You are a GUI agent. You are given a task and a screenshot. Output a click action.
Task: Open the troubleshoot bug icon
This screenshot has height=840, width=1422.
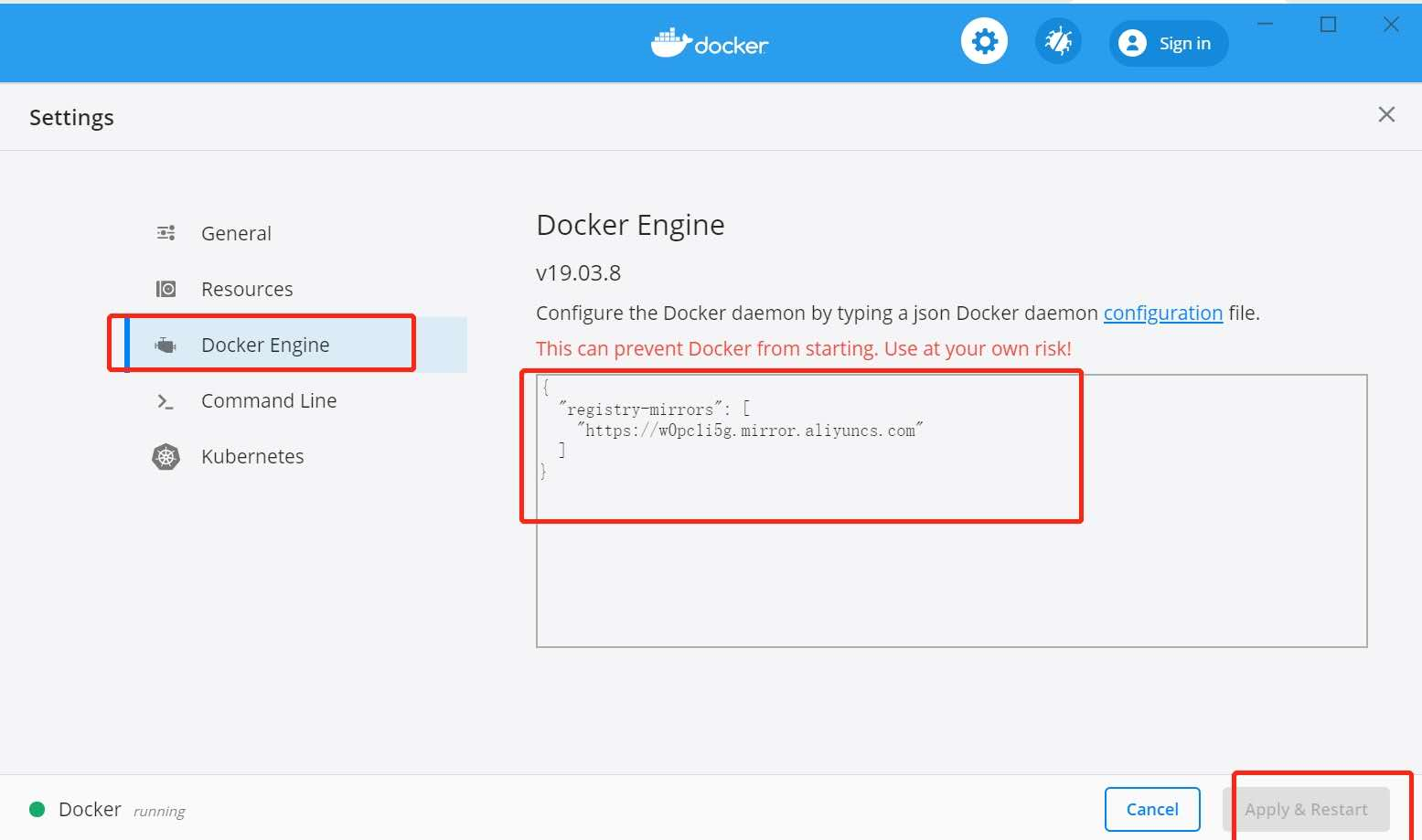pos(1058,41)
